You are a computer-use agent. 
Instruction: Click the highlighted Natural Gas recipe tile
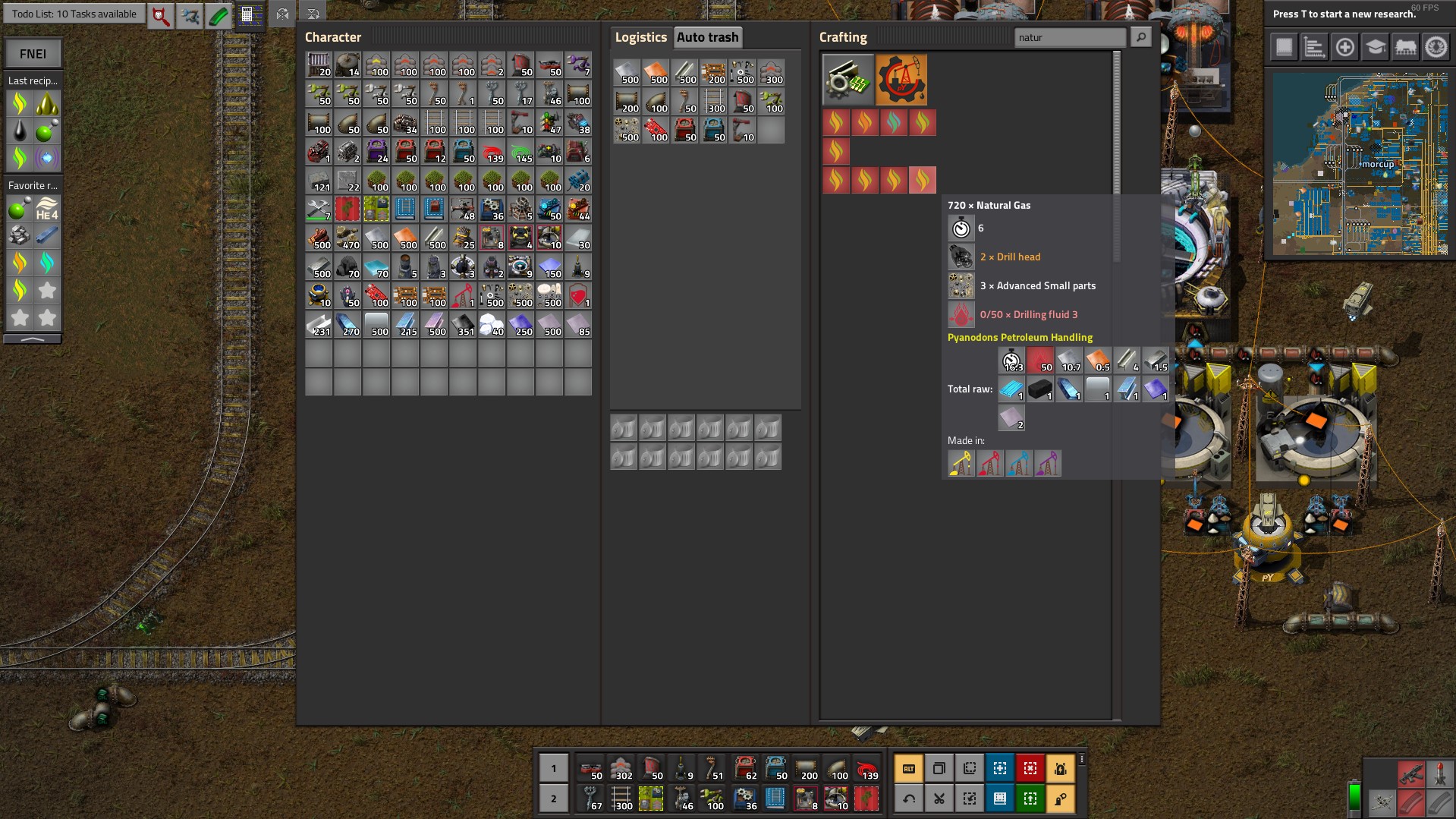pos(923,180)
